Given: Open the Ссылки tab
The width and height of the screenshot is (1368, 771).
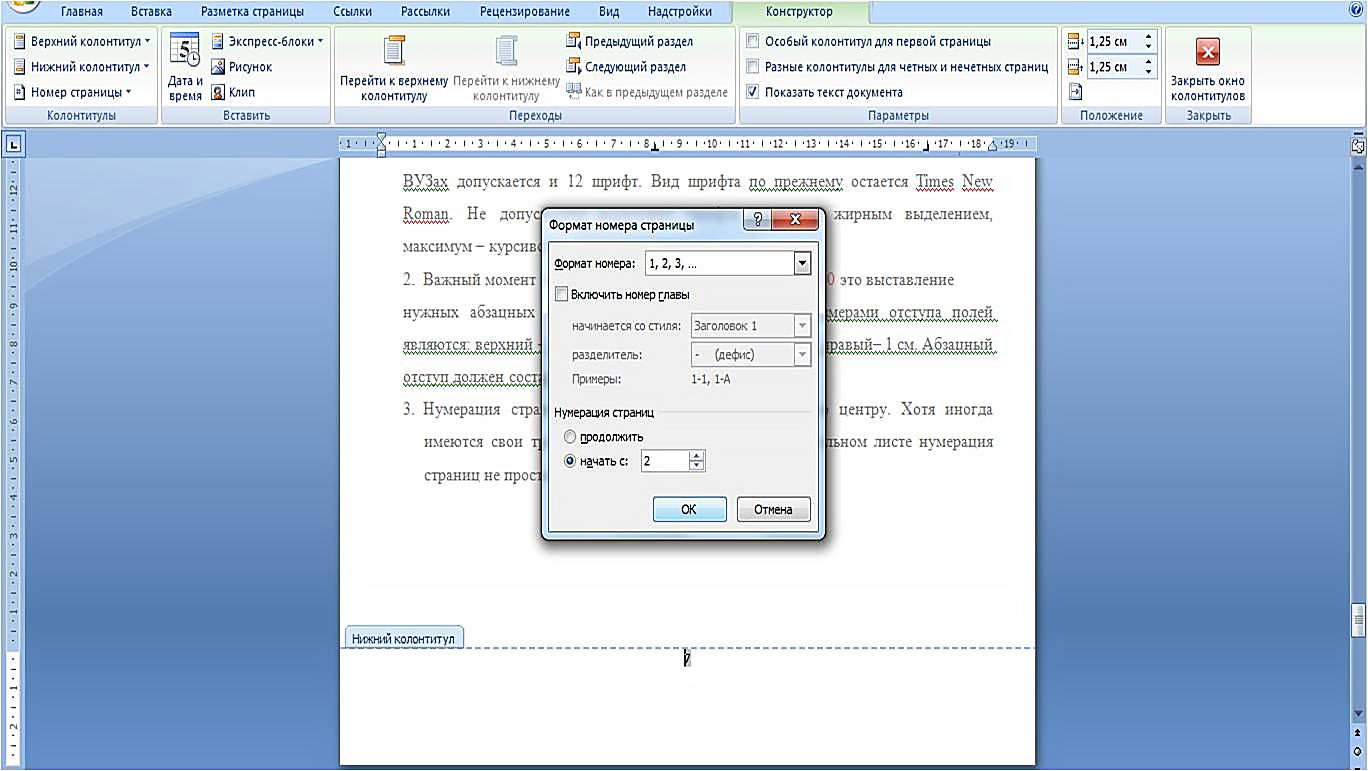Looking at the screenshot, I should (x=352, y=12).
